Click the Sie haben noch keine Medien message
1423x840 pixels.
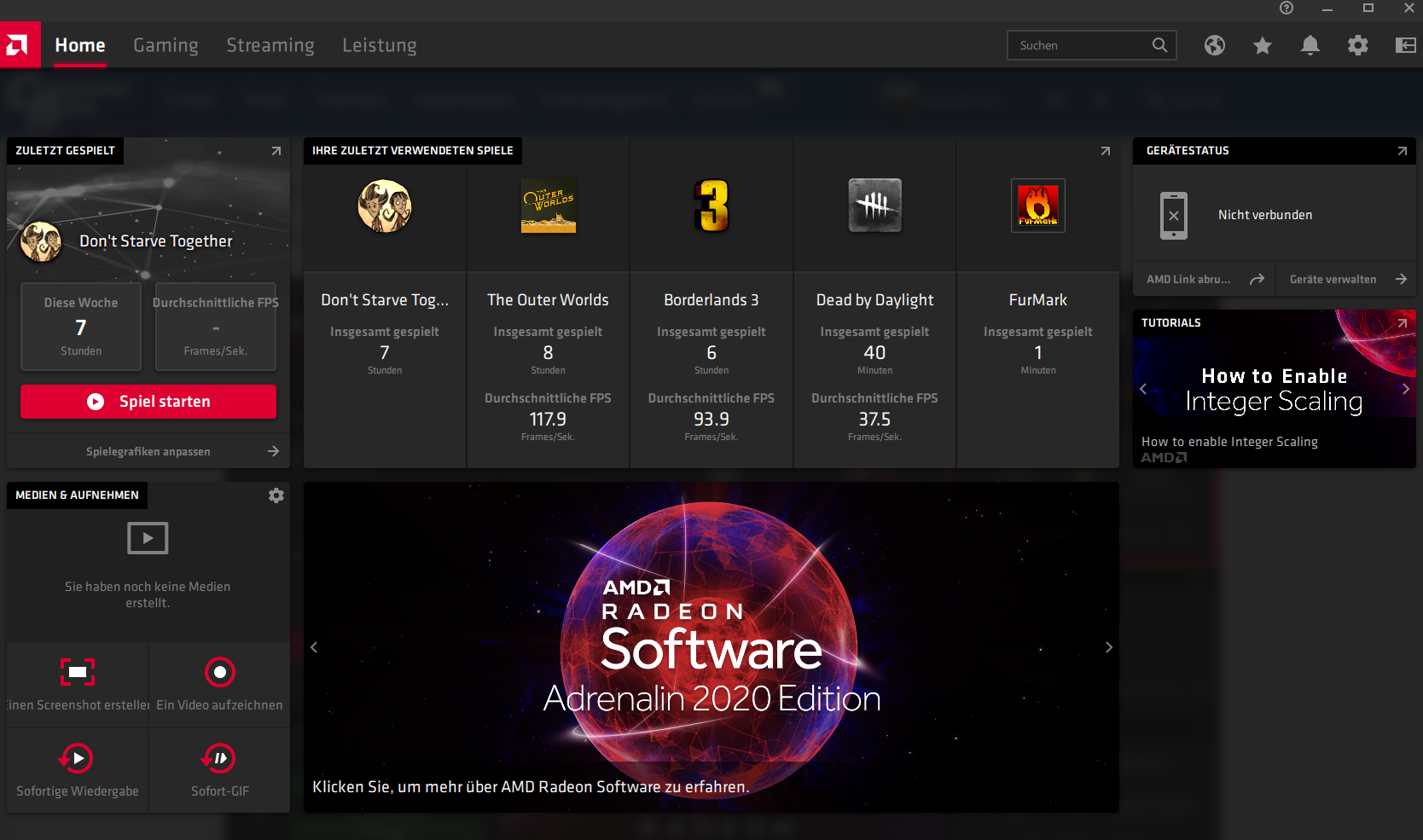(x=148, y=594)
